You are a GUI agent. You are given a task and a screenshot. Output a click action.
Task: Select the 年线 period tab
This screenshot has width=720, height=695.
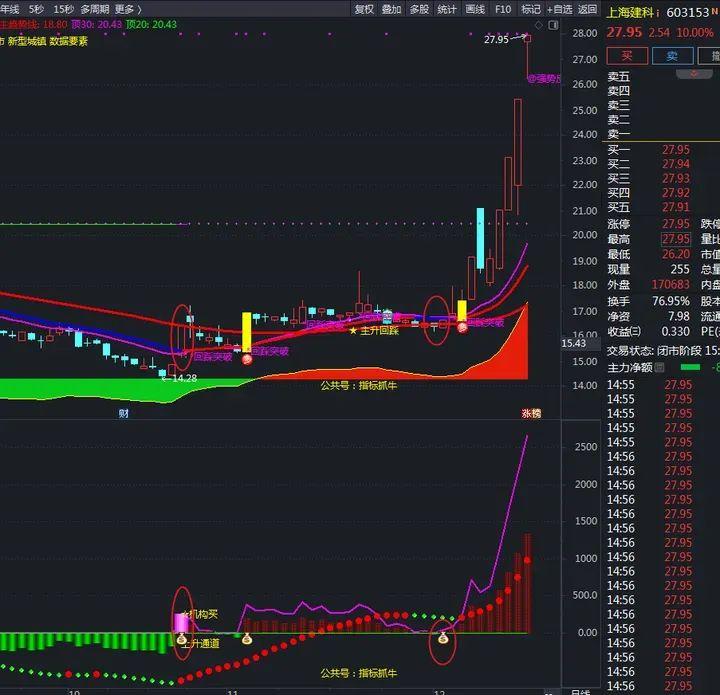pos(10,9)
